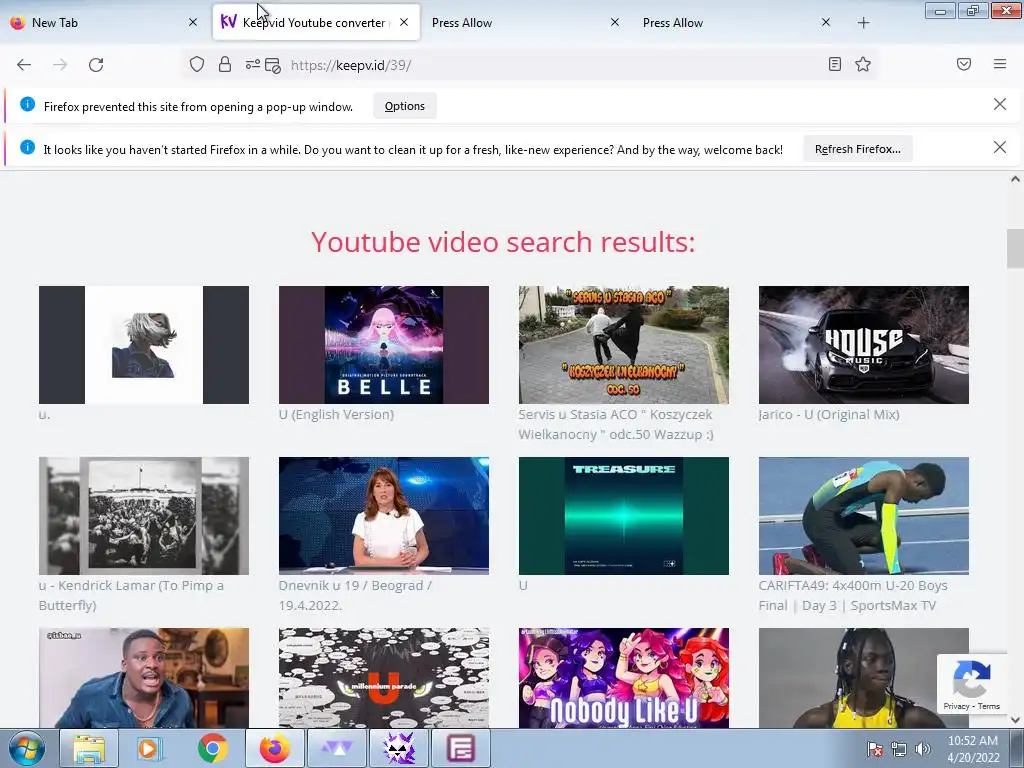Screen dimensions: 1024x768
Task: Click the 'Jarico - U (Original Mix)' title
Action: click(829, 415)
